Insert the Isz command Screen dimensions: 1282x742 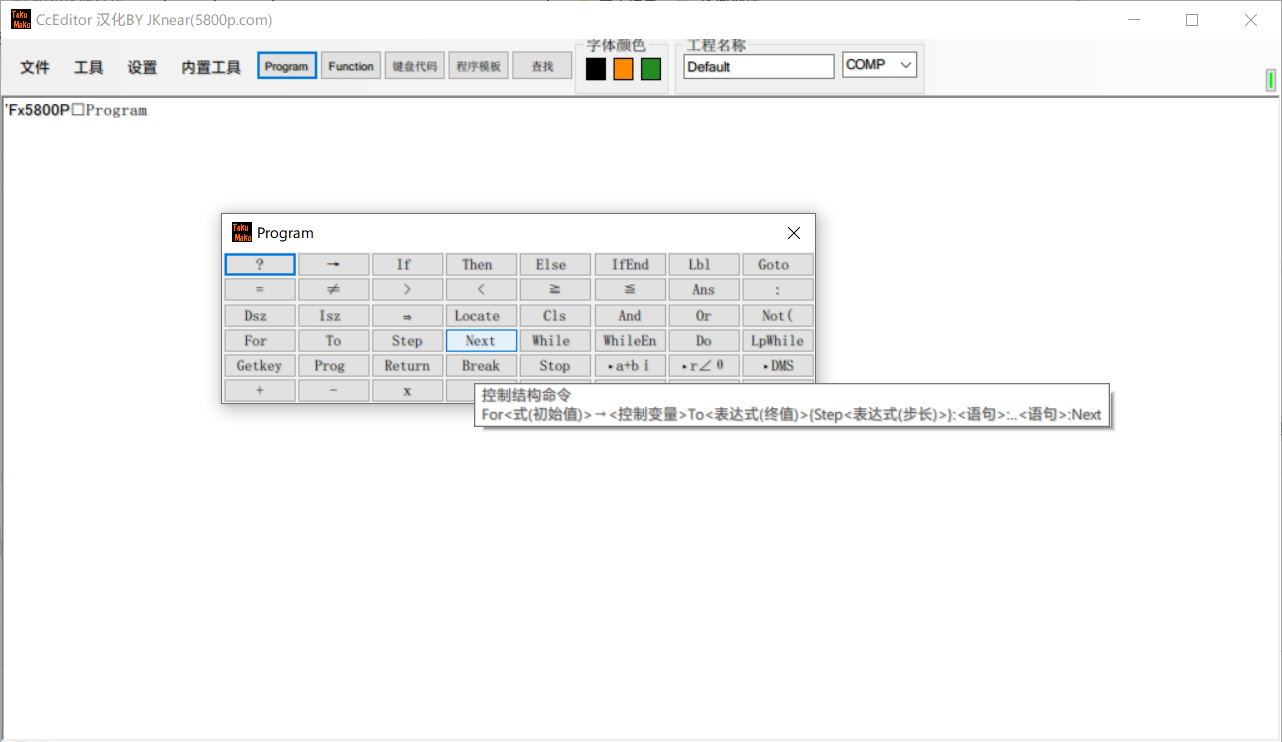[334, 316]
